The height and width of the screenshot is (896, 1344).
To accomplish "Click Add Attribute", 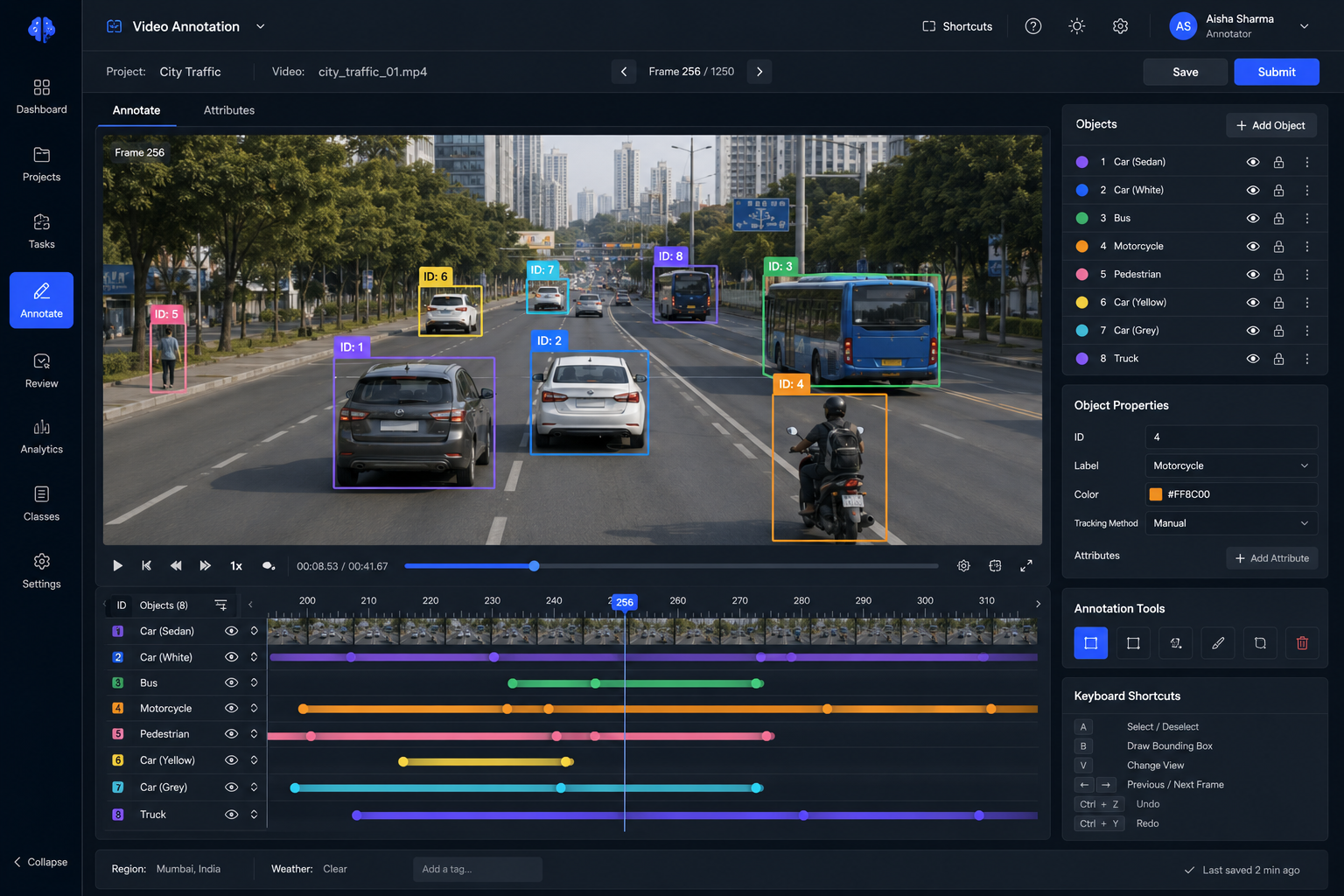I will tap(1272, 558).
